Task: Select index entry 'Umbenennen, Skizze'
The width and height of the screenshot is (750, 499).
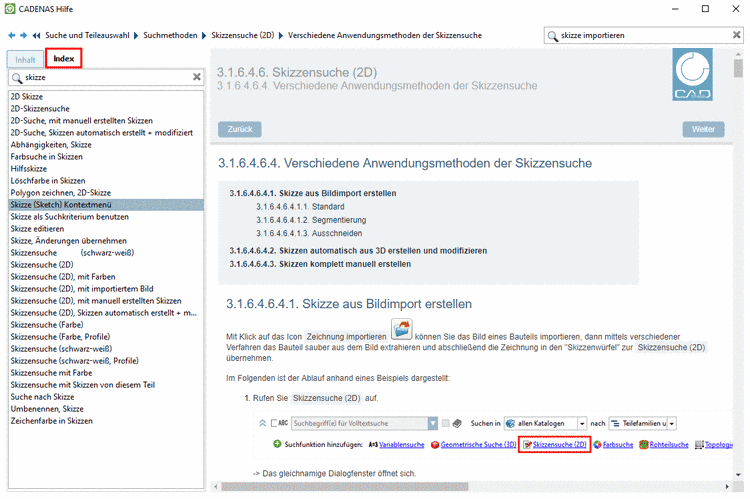Action: (106, 409)
